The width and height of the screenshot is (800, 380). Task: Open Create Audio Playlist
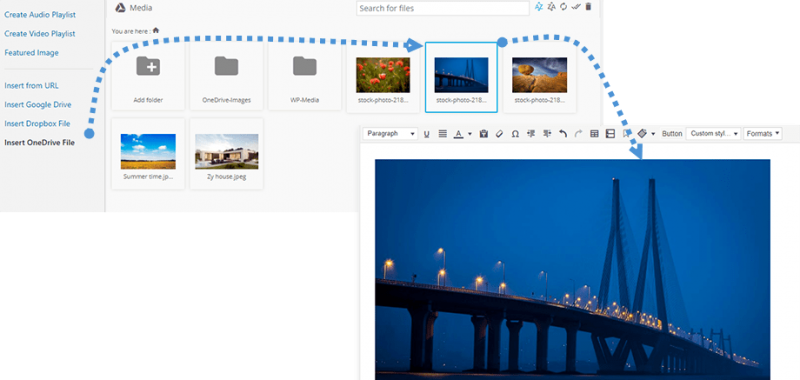(x=40, y=15)
